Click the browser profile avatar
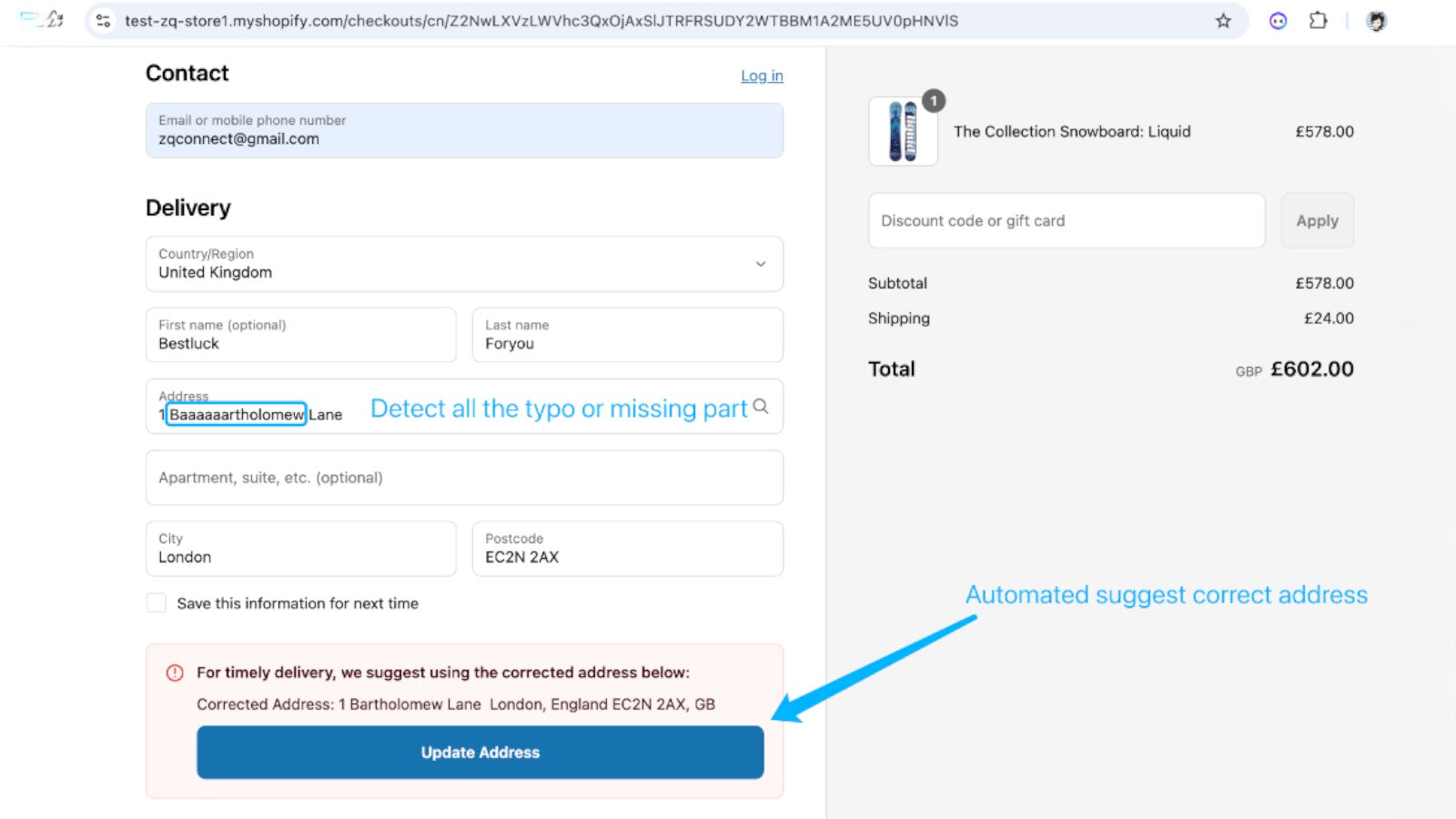The image size is (1456, 819). pos(1374,20)
